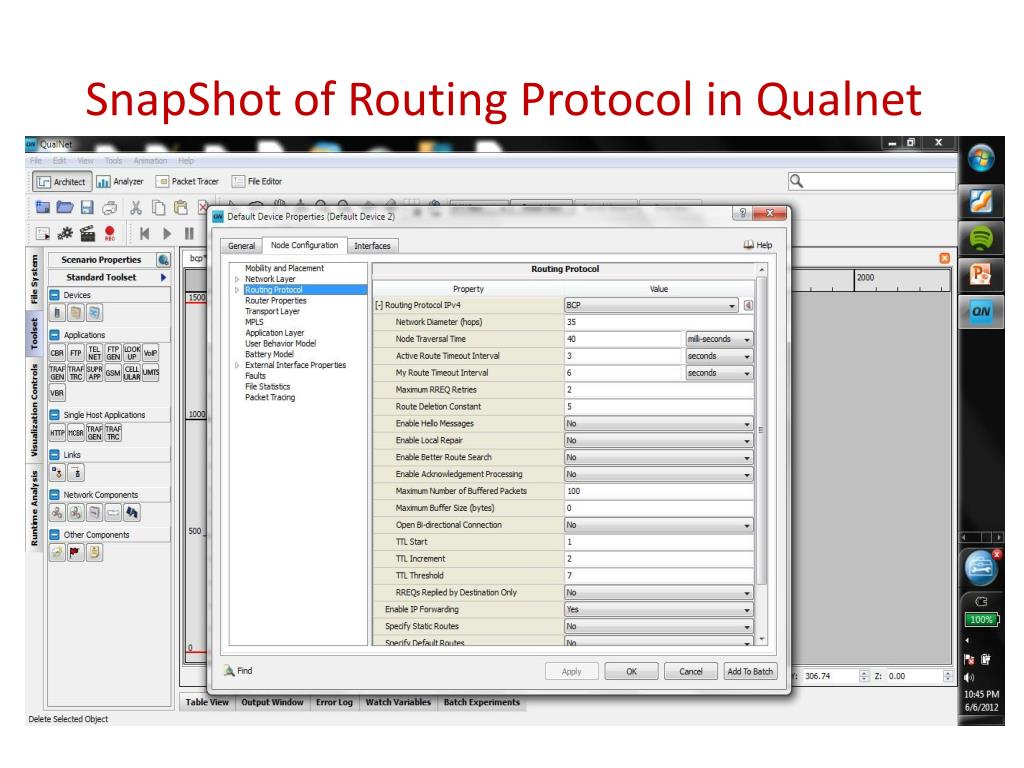Open the Runtime Analysis side tab
Viewport: 1024px width, 768px height.
(35, 508)
